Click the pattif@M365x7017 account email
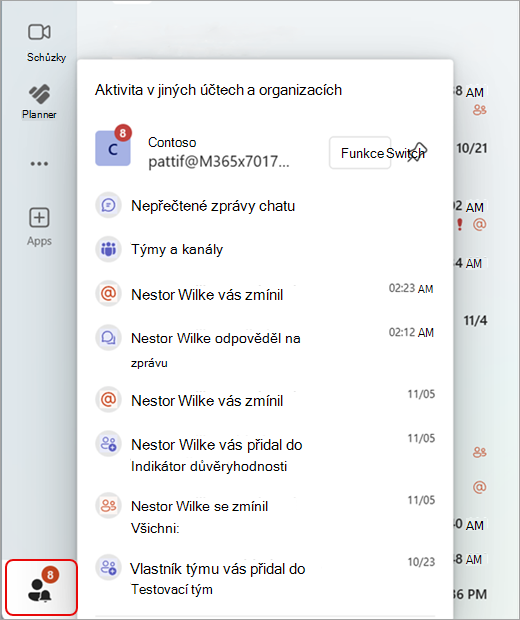This screenshot has width=520, height=620. click(219, 162)
